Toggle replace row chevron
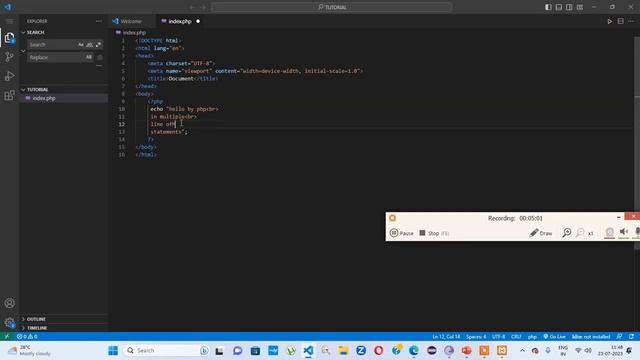The image size is (640, 360). click(23, 51)
